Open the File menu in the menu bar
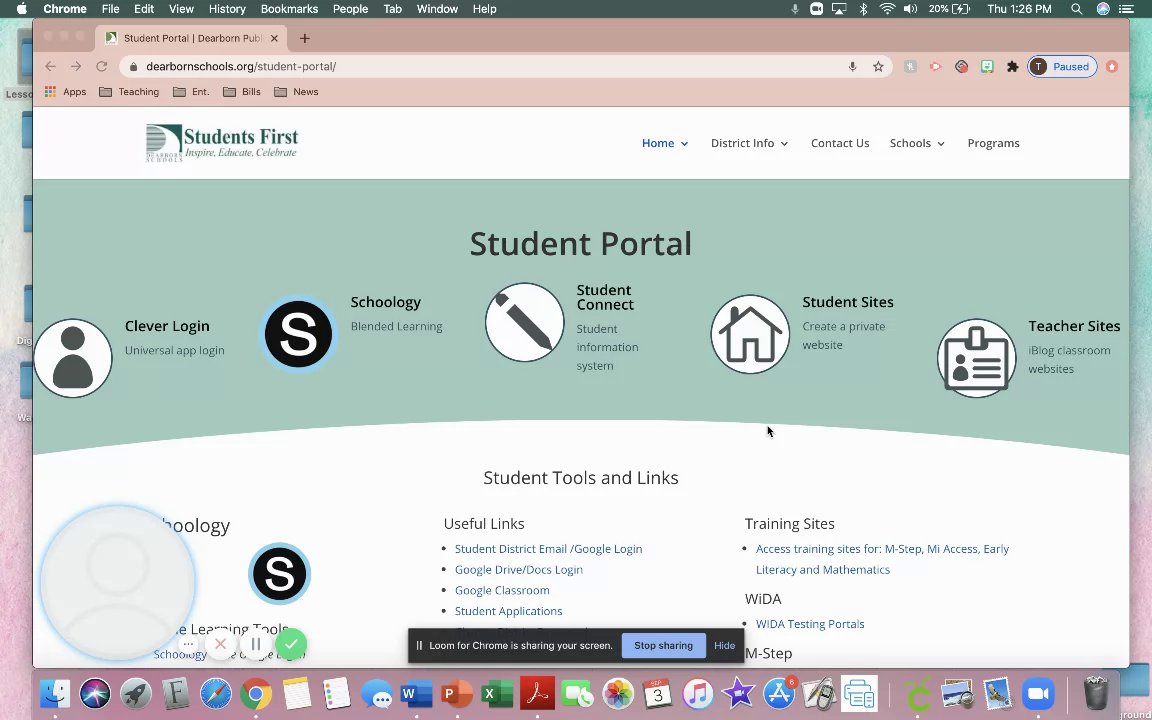 click(x=110, y=9)
